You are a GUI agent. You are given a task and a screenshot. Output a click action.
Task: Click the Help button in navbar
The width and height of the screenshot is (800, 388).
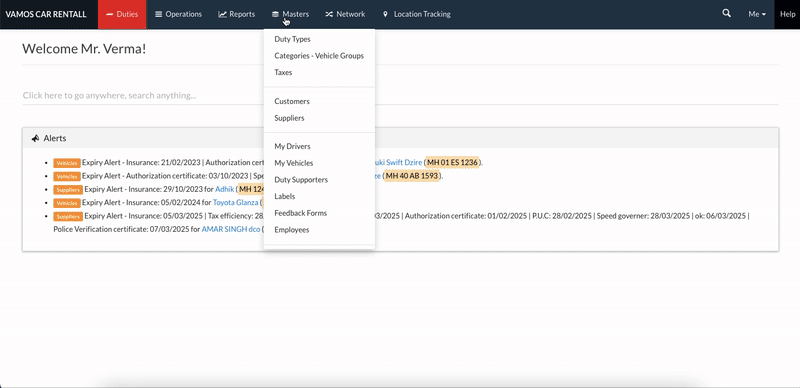pyautogui.click(x=787, y=14)
